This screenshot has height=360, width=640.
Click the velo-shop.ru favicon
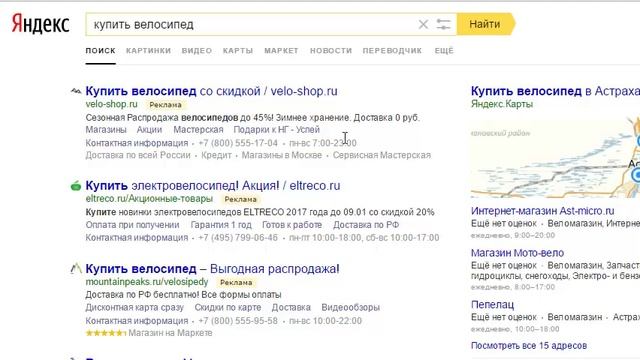point(76,91)
